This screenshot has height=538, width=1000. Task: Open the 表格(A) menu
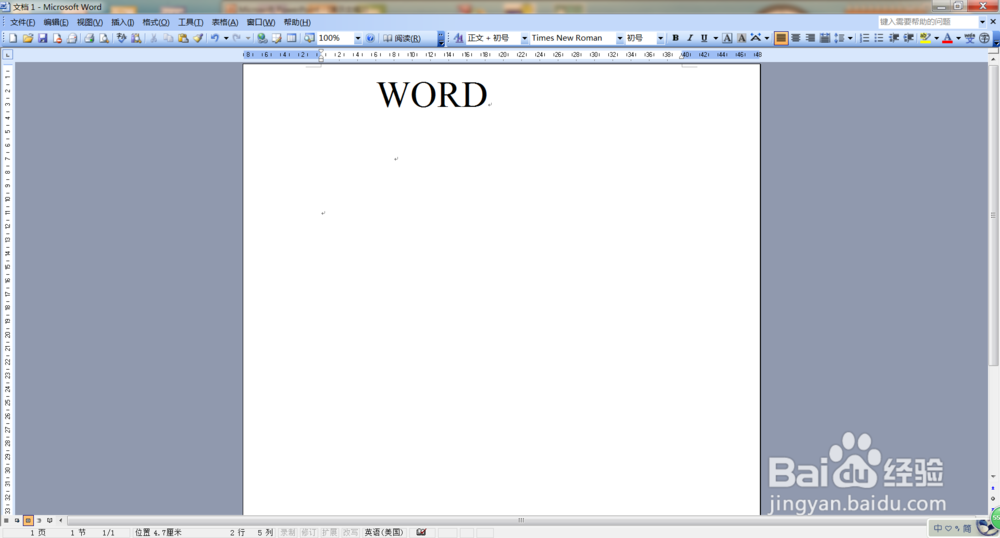coord(224,22)
